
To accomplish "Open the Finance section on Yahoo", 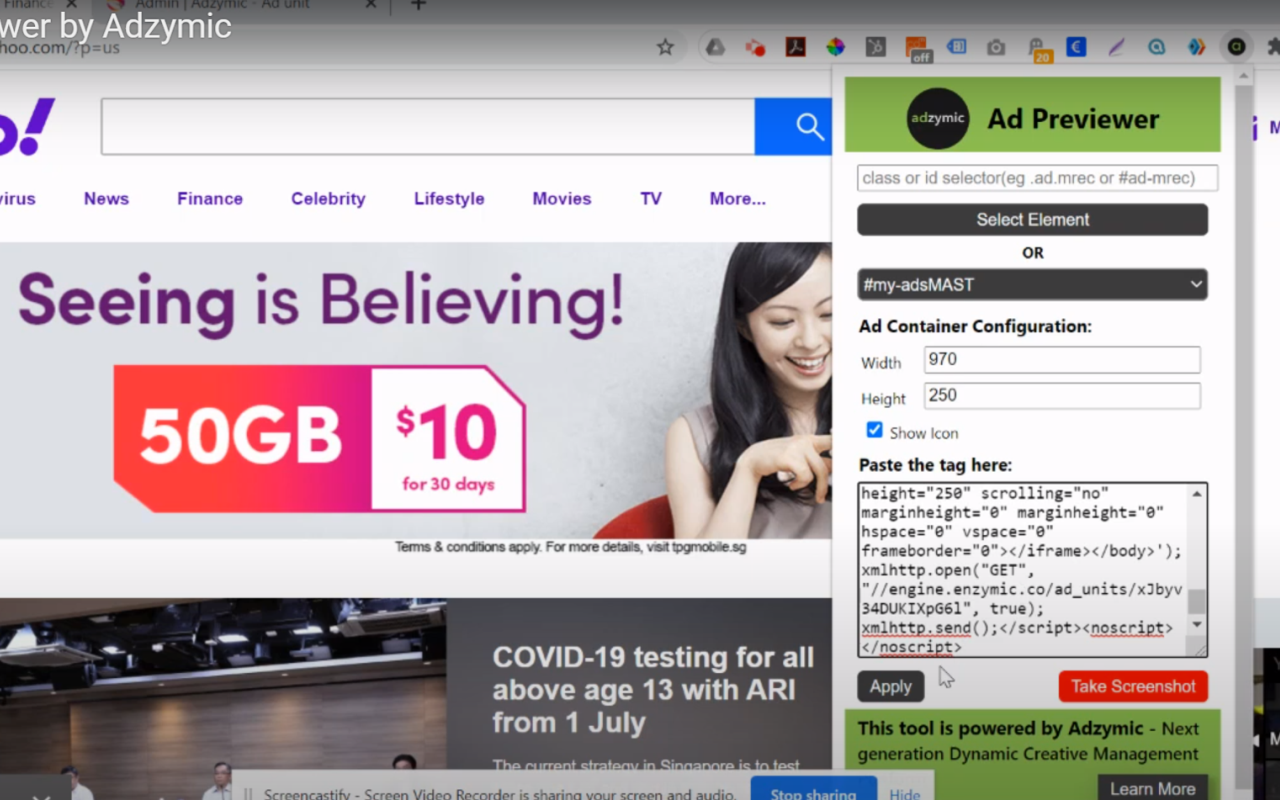I will 210,199.
